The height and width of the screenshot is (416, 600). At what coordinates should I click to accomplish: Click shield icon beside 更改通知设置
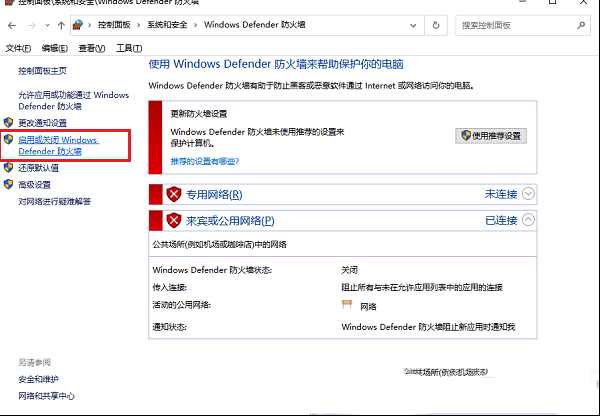tap(8, 122)
